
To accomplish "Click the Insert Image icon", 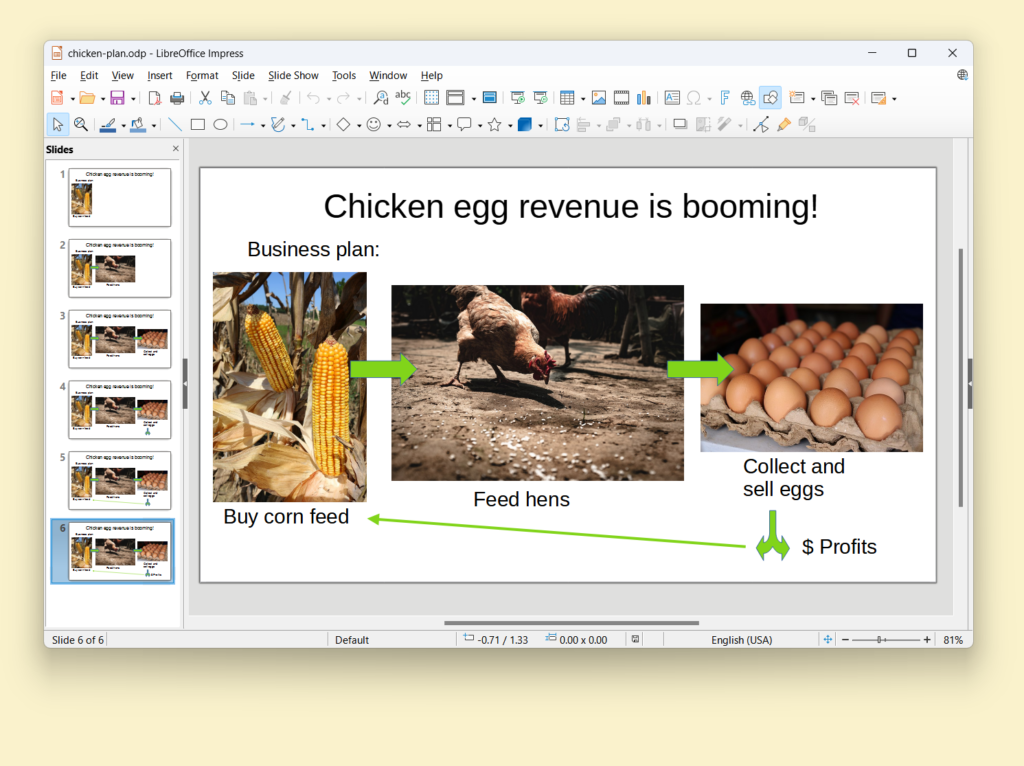I will (x=598, y=98).
